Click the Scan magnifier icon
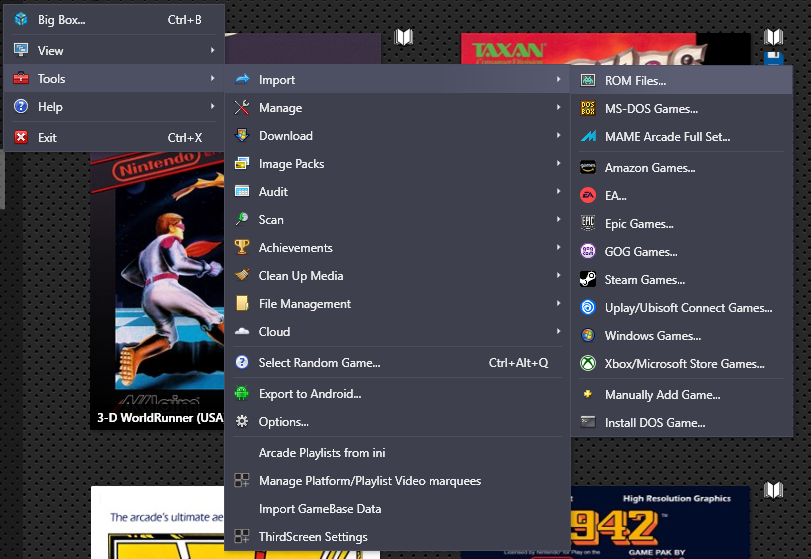Viewport: 811px width, 559px height. pos(242,219)
